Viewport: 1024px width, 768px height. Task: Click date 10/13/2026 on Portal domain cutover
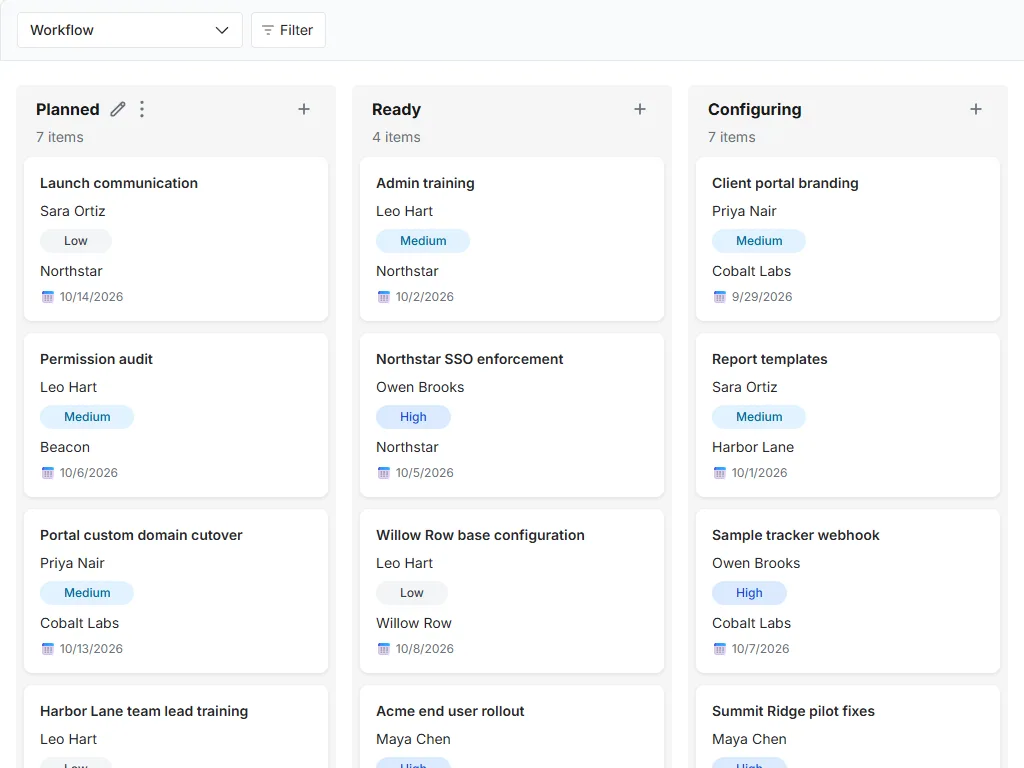coord(91,649)
